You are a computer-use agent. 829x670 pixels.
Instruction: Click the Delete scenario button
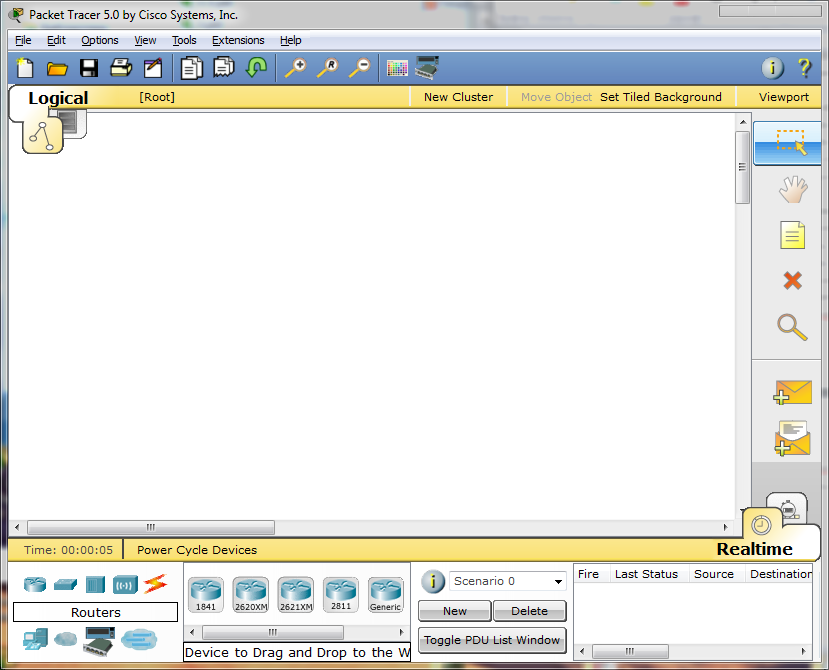(x=529, y=611)
